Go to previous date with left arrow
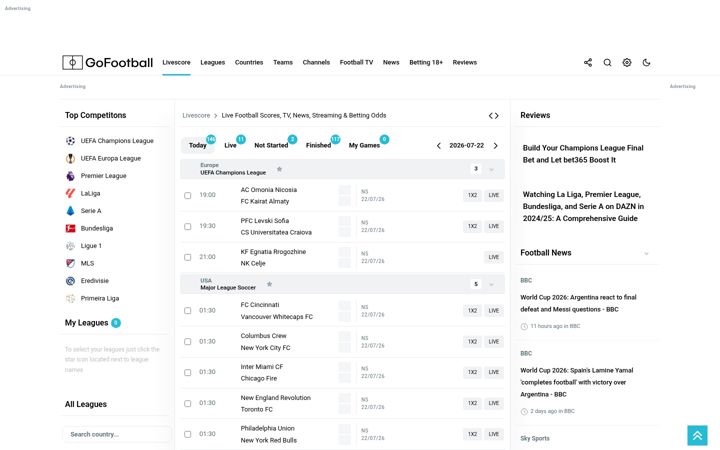This screenshot has height=450, width=720. click(439, 146)
